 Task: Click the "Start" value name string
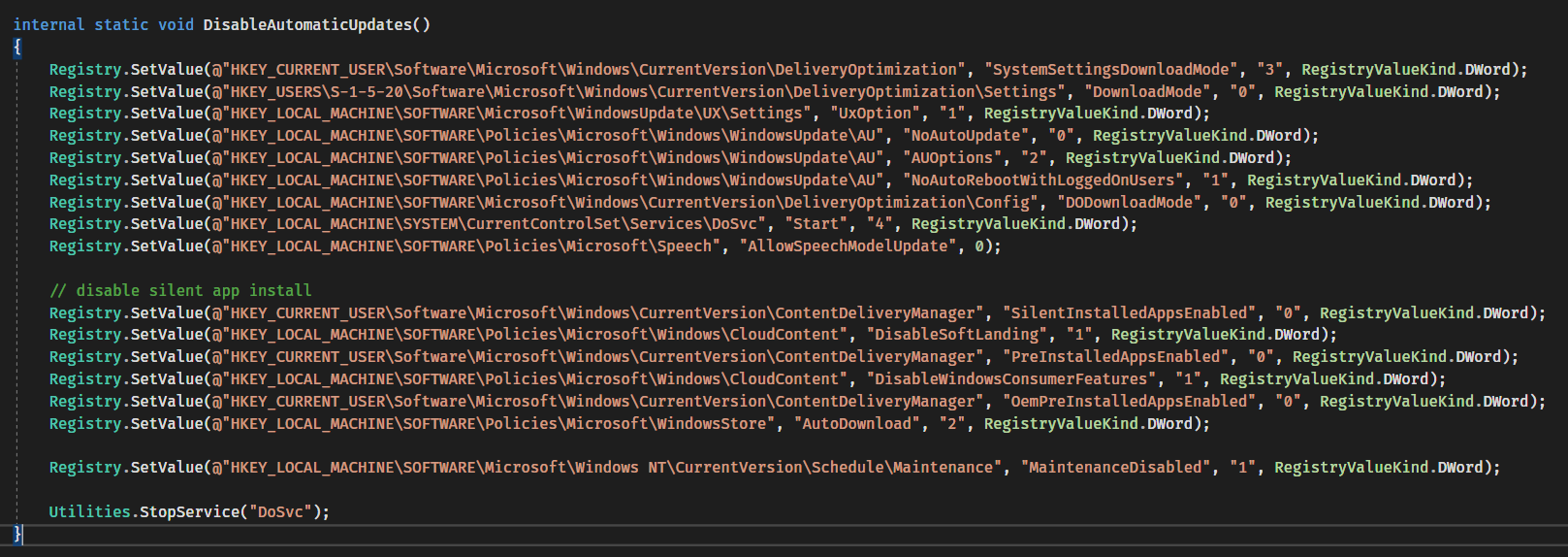[x=816, y=224]
